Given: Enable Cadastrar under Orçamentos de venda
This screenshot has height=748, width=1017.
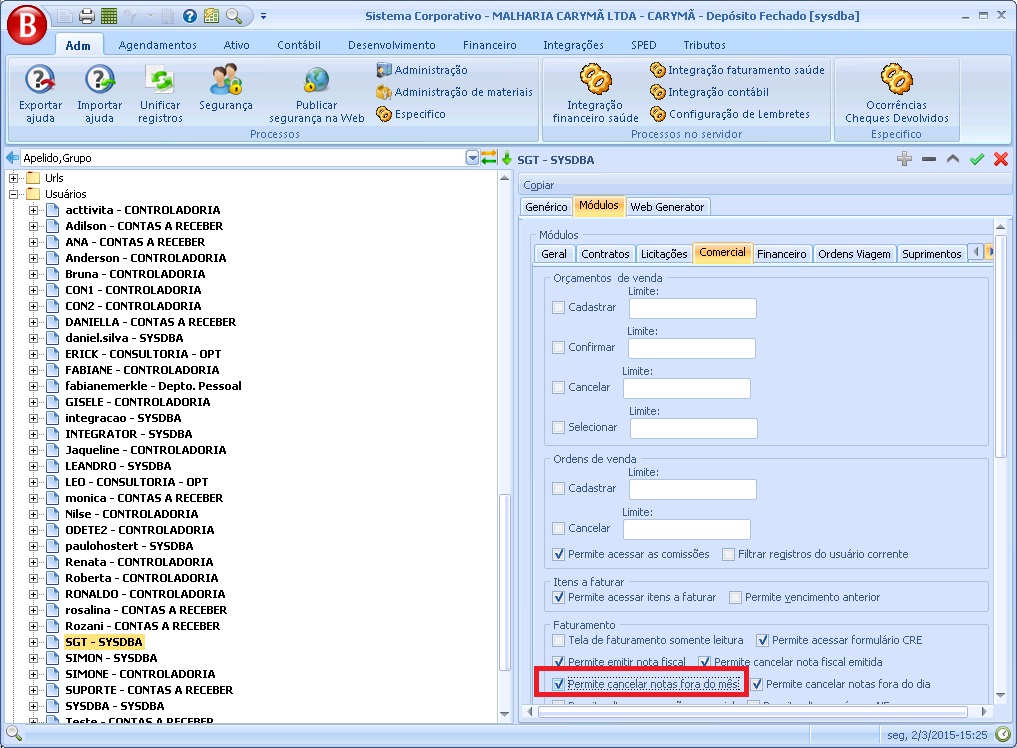Looking at the screenshot, I should [x=559, y=307].
